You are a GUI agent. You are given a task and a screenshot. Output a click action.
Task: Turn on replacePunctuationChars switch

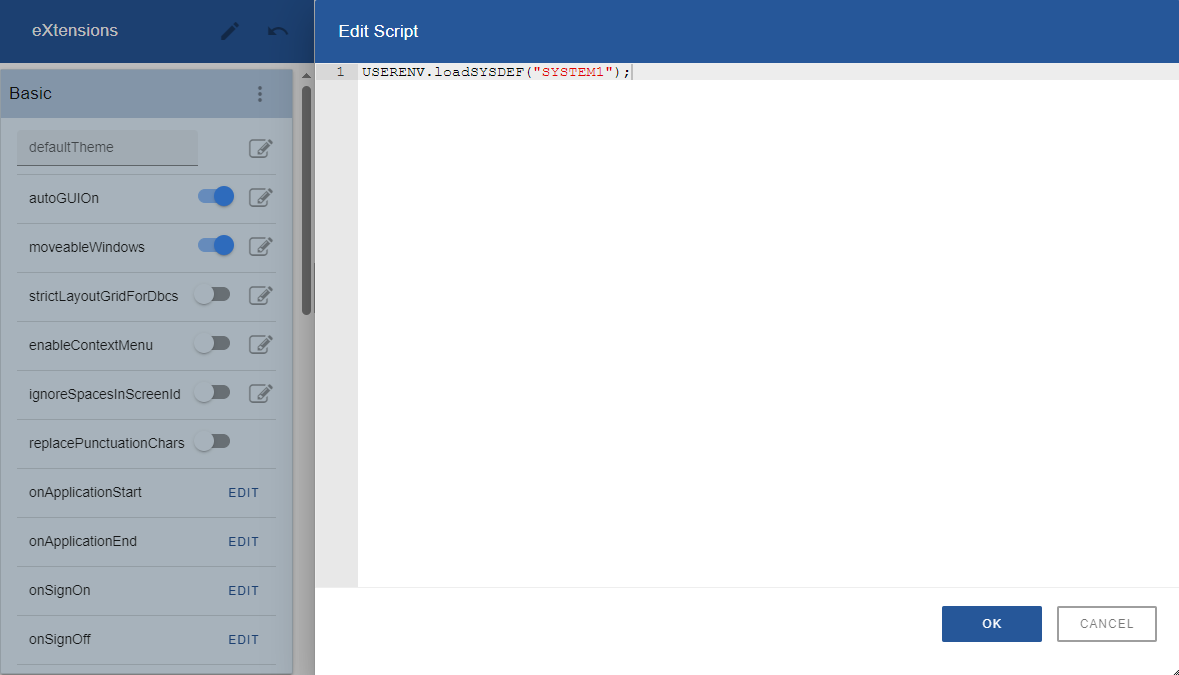(x=212, y=442)
